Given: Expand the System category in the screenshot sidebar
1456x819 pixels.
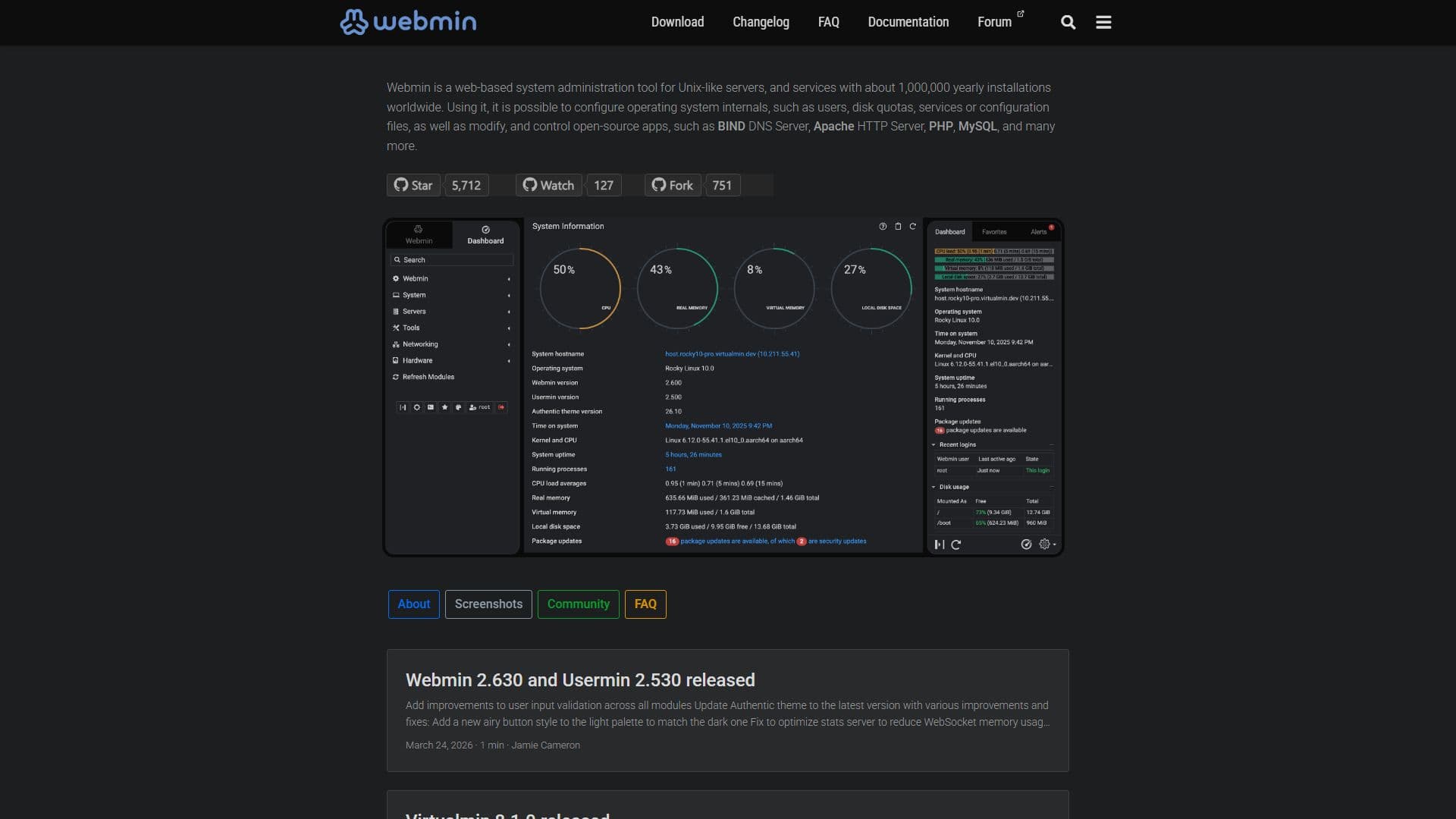Looking at the screenshot, I should [x=452, y=295].
